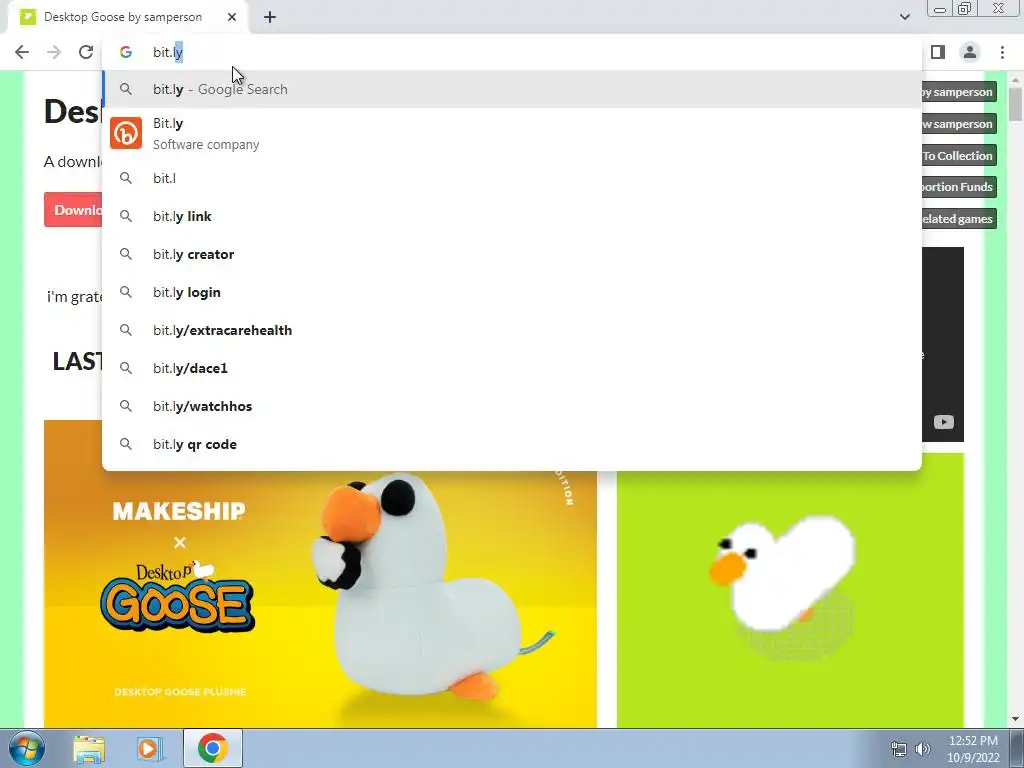Click magnifier icon beside 'bit.ly qr code'
The height and width of the screenshot is (768, 1024).
click(x=125, y=444)
